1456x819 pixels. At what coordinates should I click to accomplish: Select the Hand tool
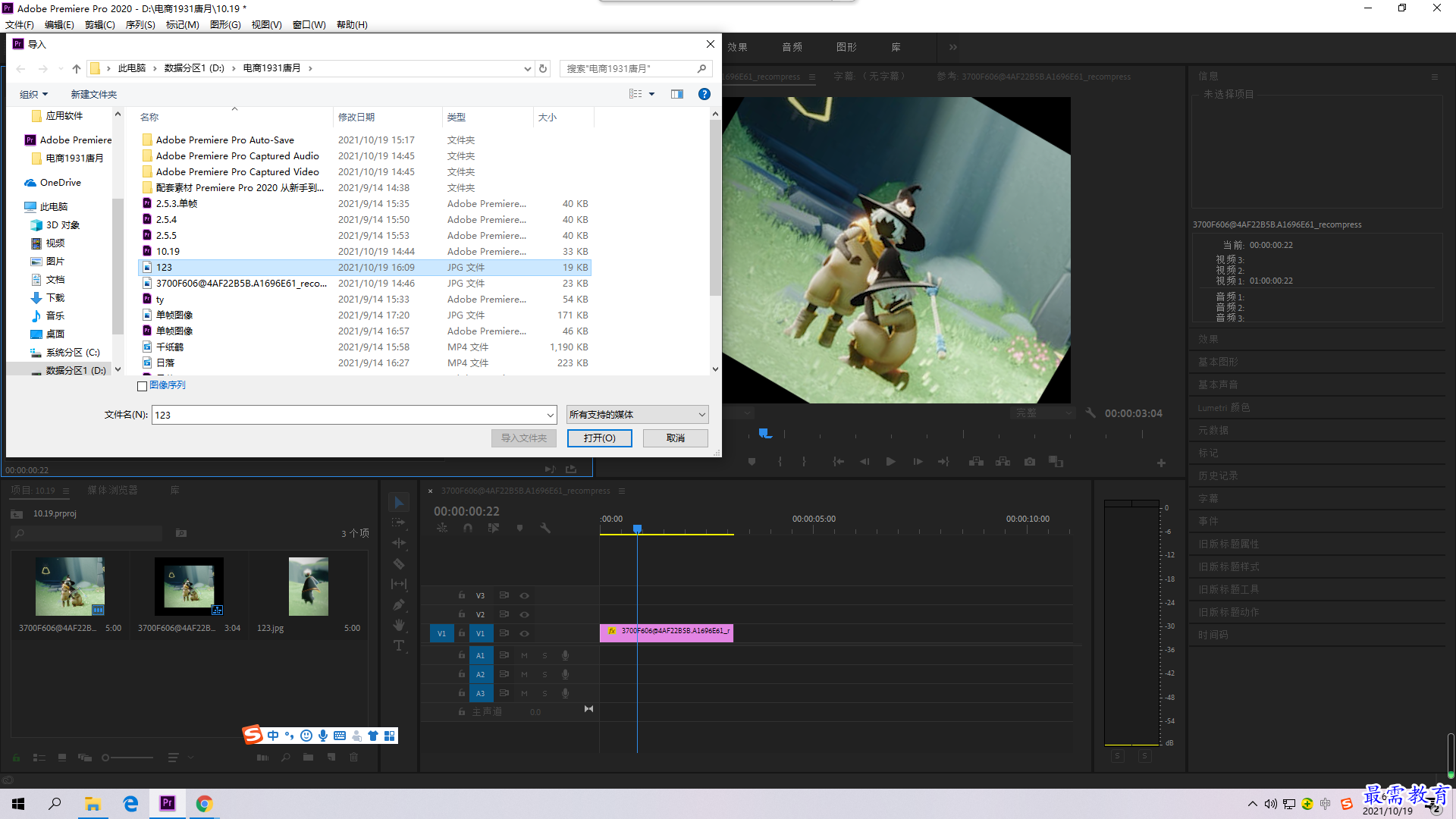[399, 625]
